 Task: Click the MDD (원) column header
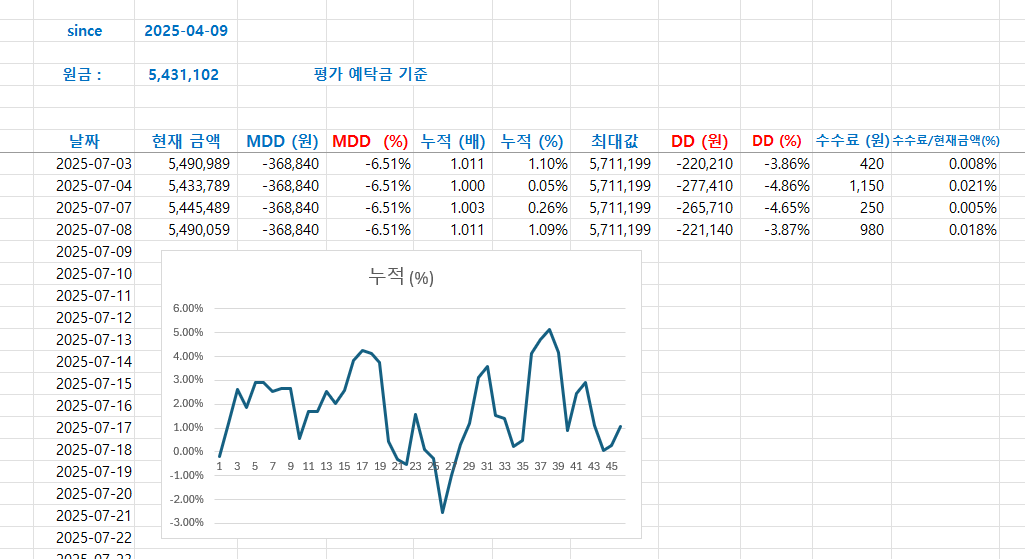[282, 141]
